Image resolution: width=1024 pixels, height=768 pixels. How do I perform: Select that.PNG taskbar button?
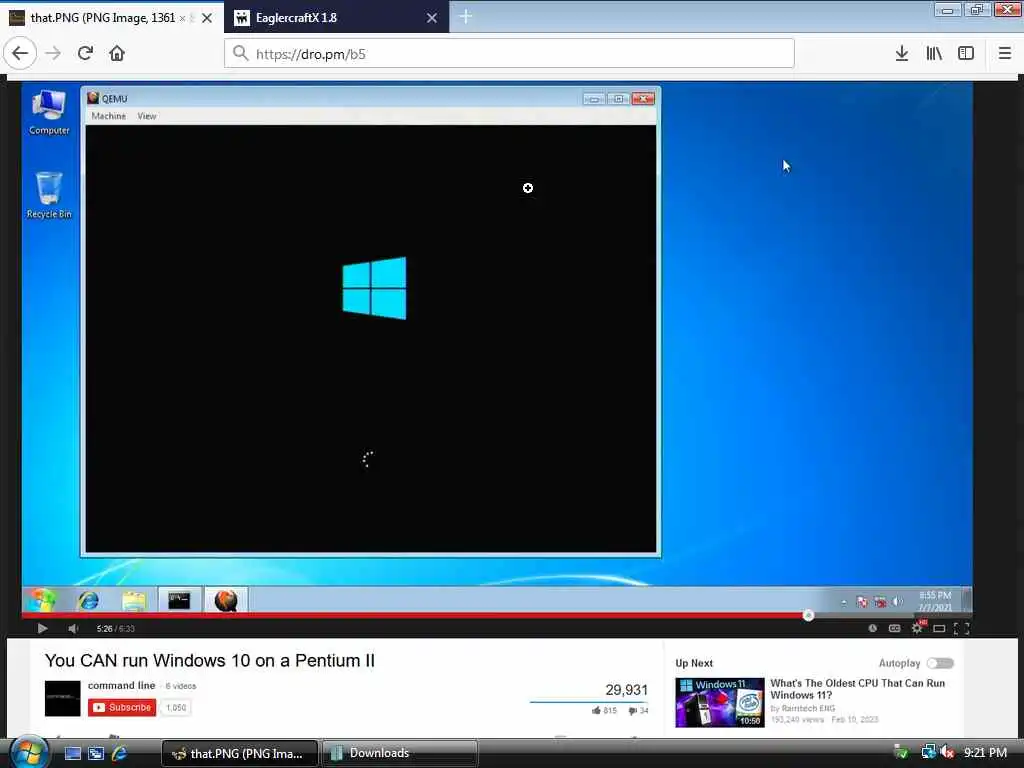tap(240, 754)
